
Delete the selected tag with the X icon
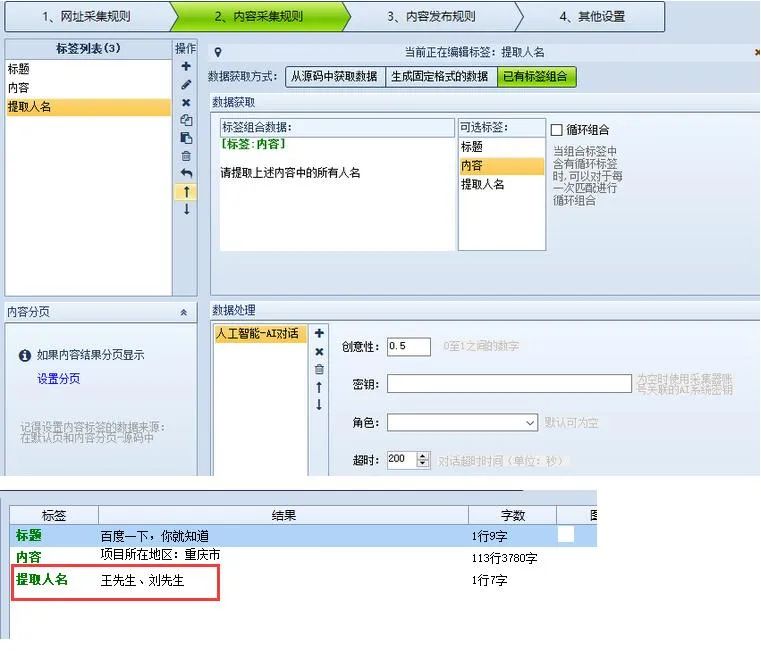186,102
